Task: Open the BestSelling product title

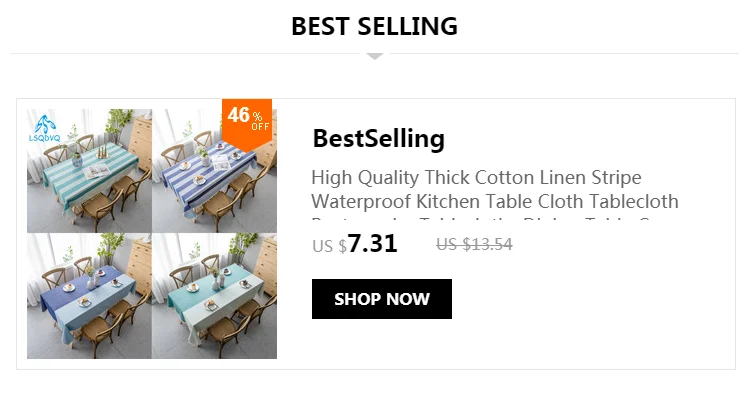Action: coord(378,139)
